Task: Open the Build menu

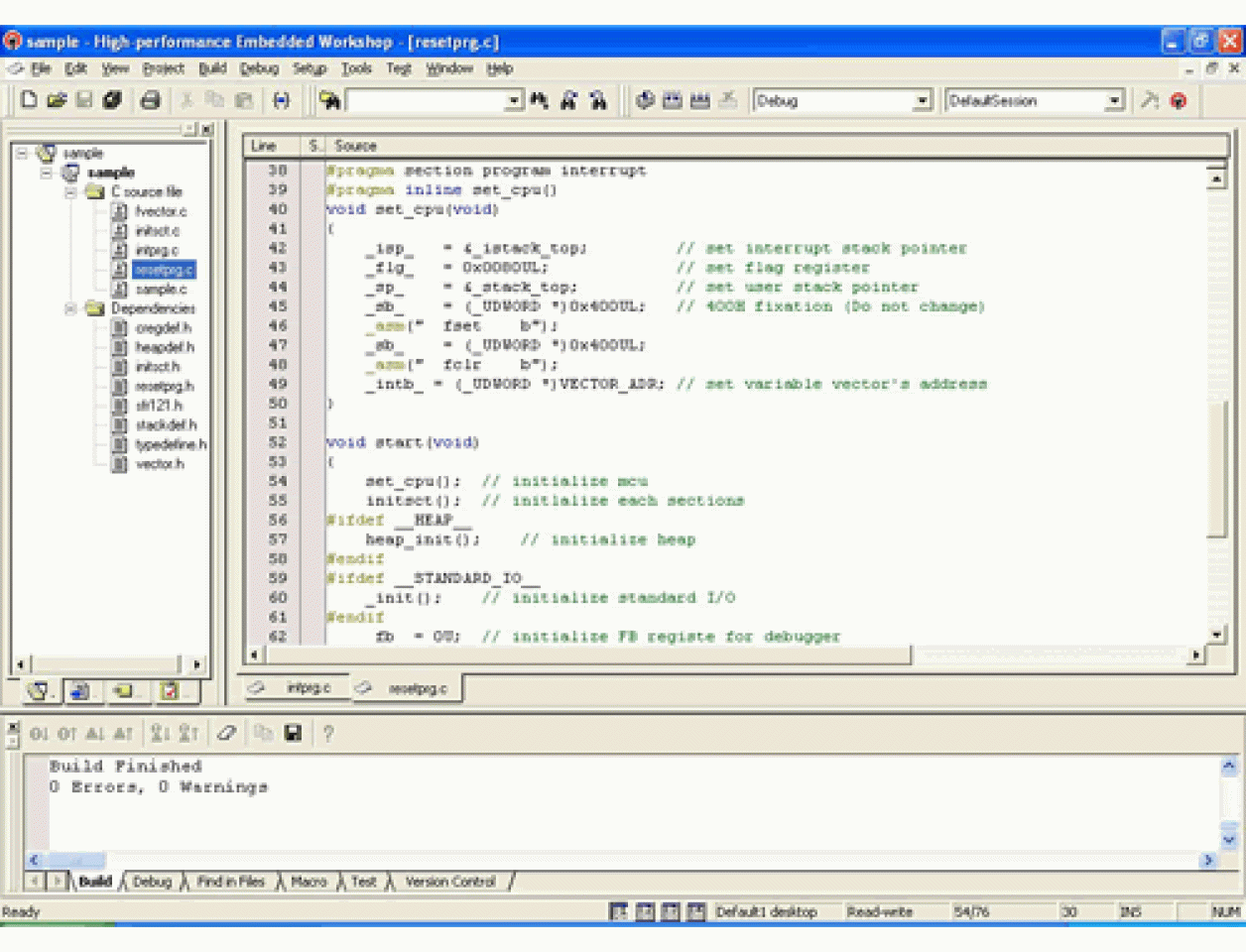Action: click(x=211, y=67)
